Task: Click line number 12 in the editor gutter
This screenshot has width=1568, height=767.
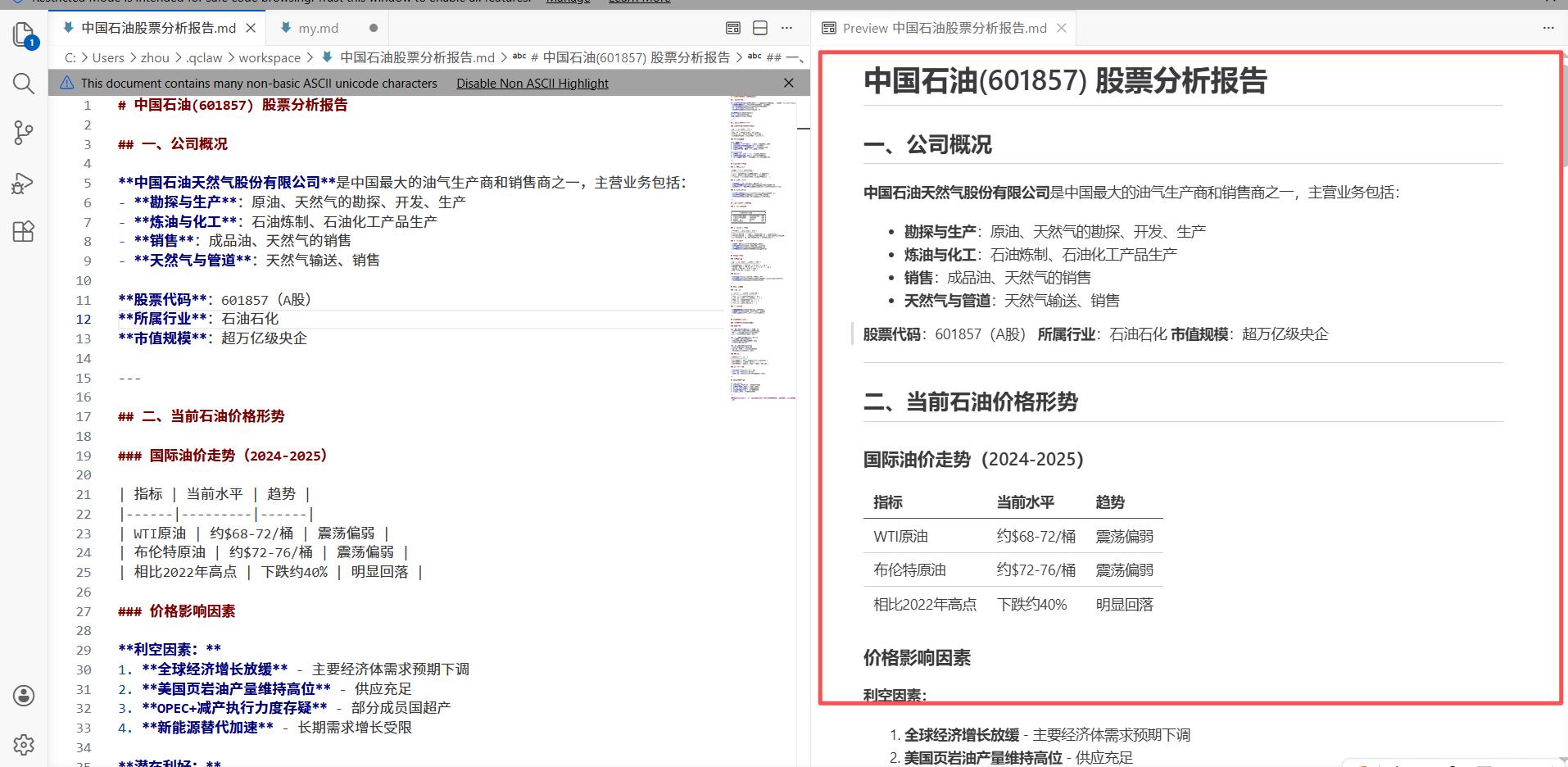Action: [x=84, y=319]
